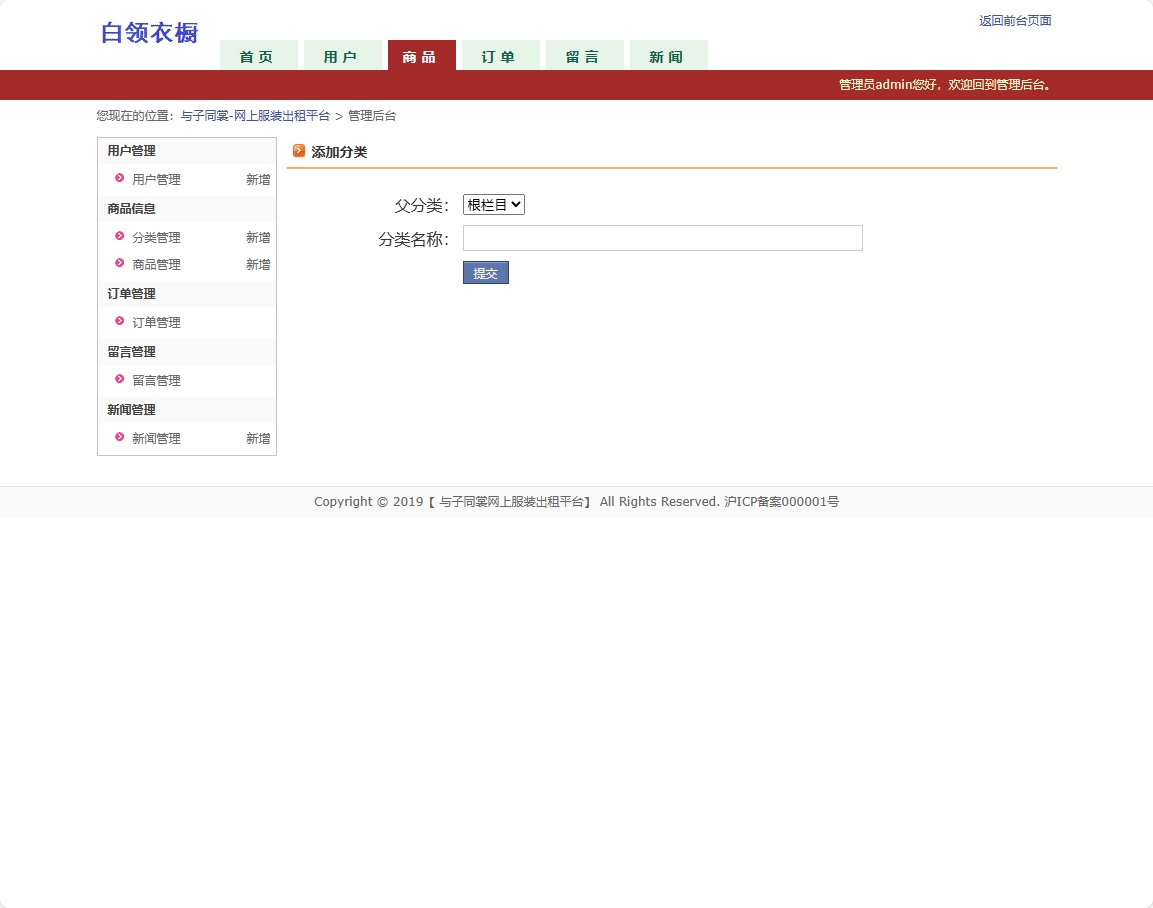The width and height of the screenshot is (1153, 908).
Task: Click the arrow icon beside 用户管理 sidebar item
Action: [x=119, y=179]
